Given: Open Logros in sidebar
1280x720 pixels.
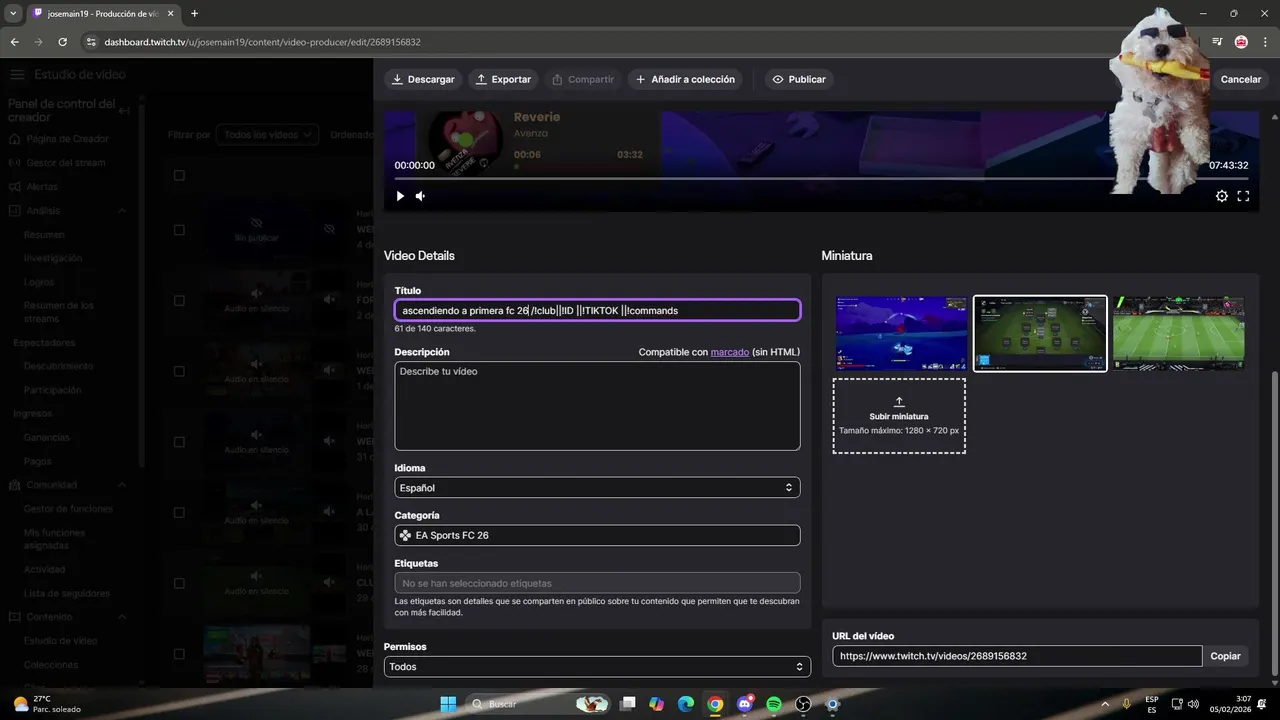Looking at the screenshot, I should (39, 282).
